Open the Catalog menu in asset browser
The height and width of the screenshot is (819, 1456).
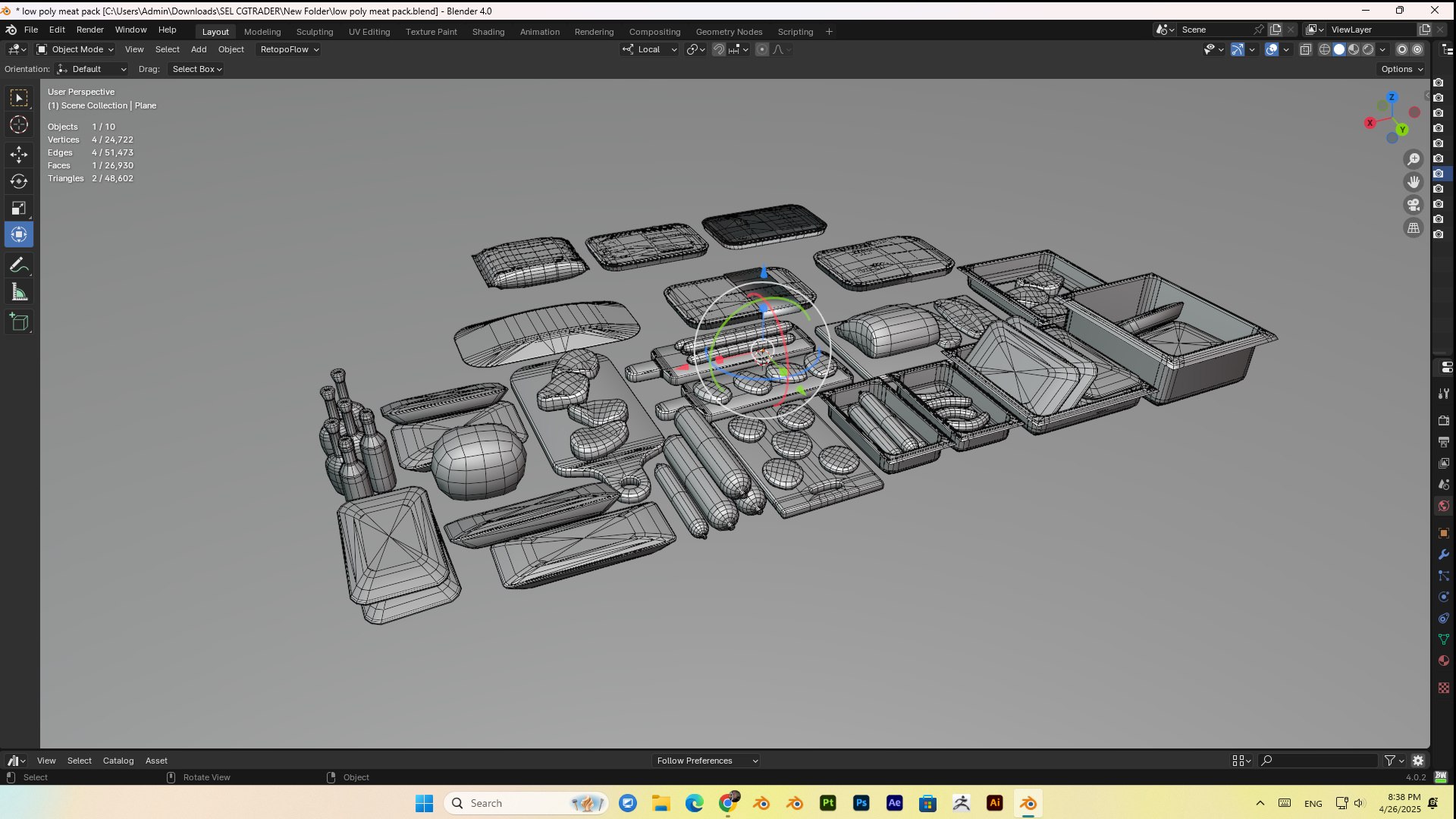118,761
